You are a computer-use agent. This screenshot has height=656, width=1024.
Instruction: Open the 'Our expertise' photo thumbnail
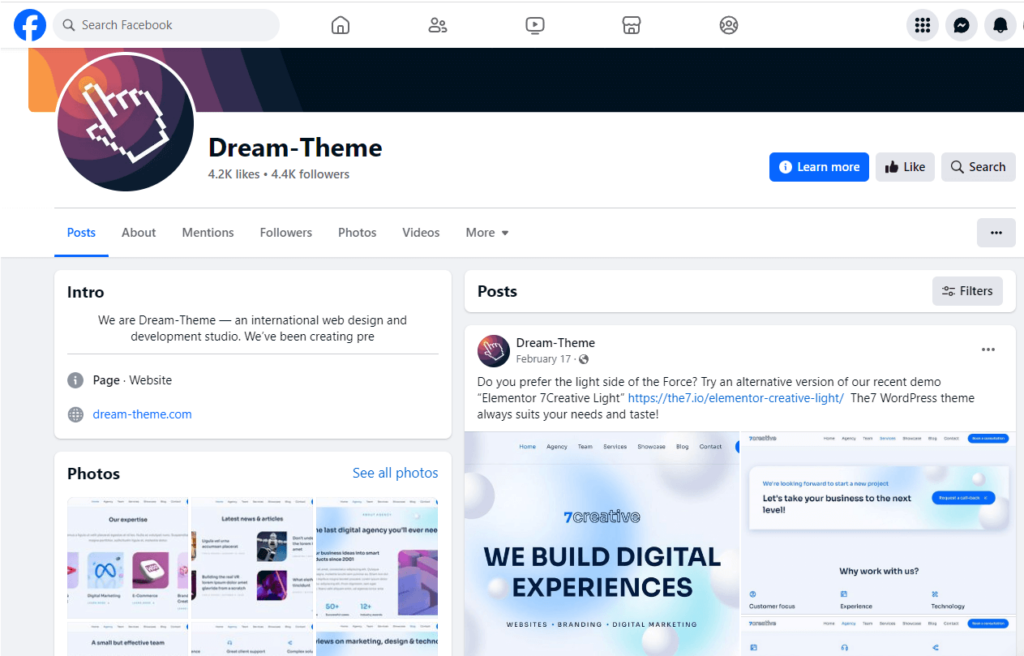pos(127,558)
